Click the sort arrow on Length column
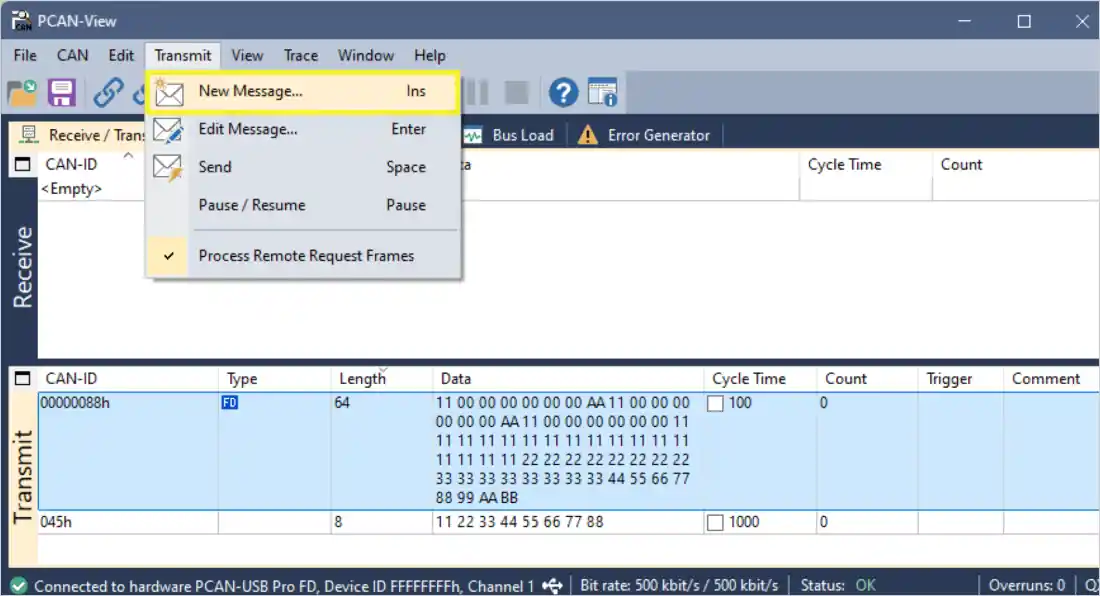This screenshot has width=1100, height=596. point(383,370)
